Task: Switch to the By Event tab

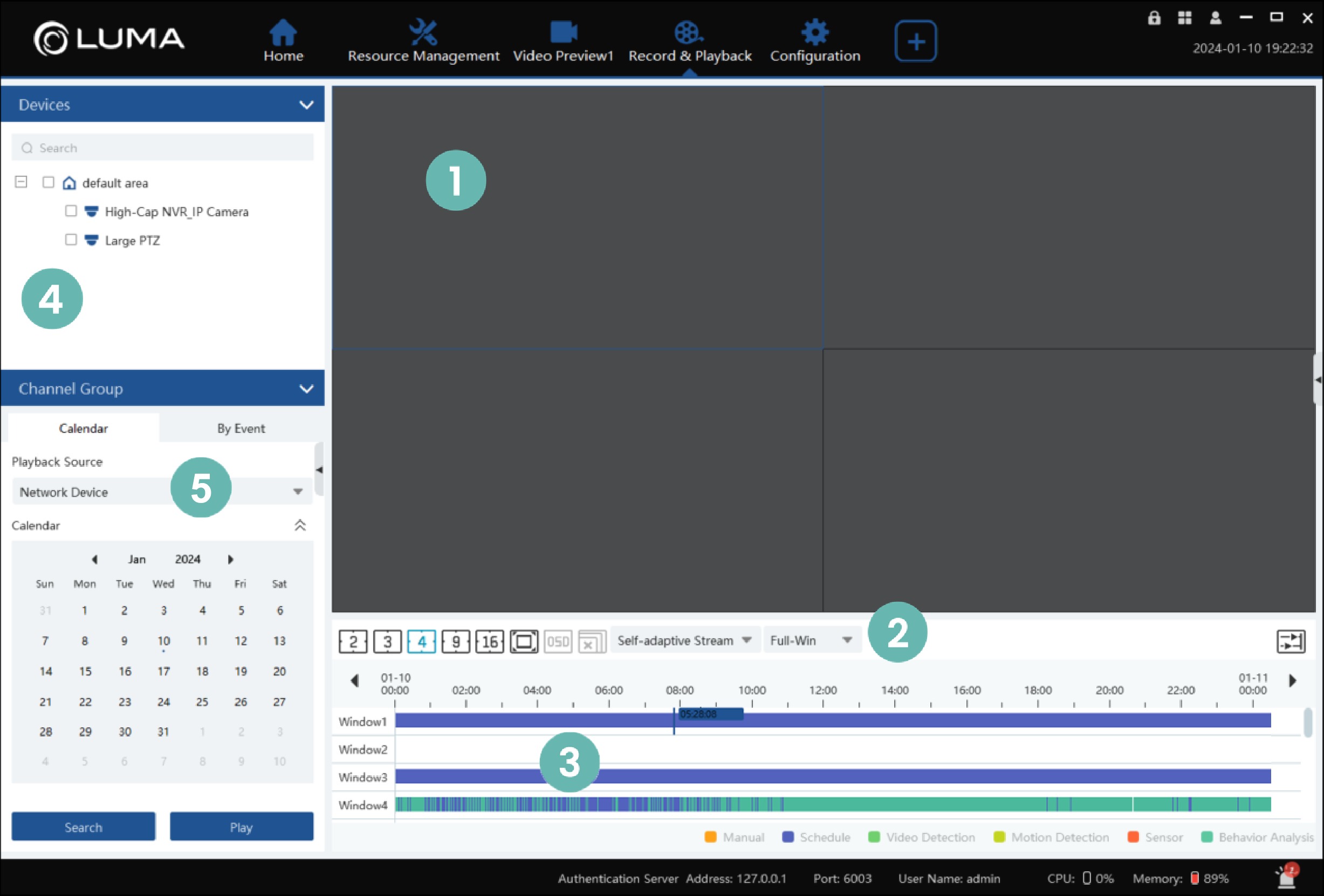Action: point(241,429)
